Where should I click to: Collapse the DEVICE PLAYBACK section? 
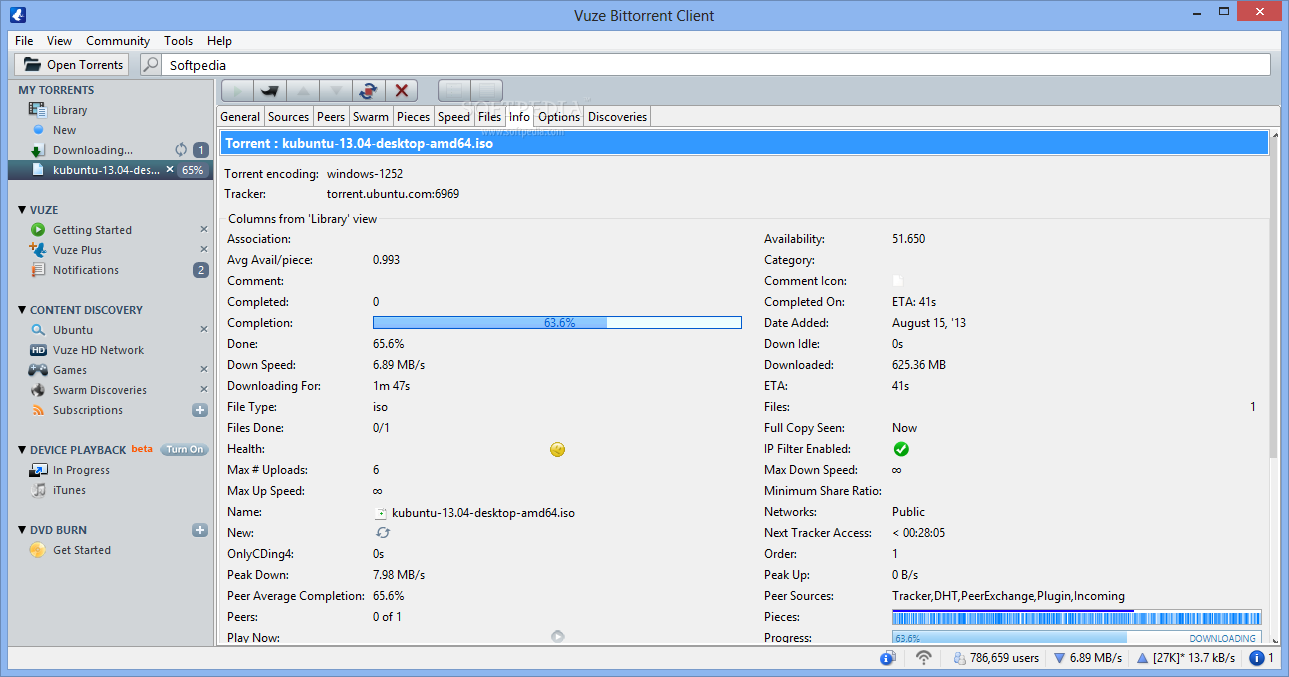point(22,450)
